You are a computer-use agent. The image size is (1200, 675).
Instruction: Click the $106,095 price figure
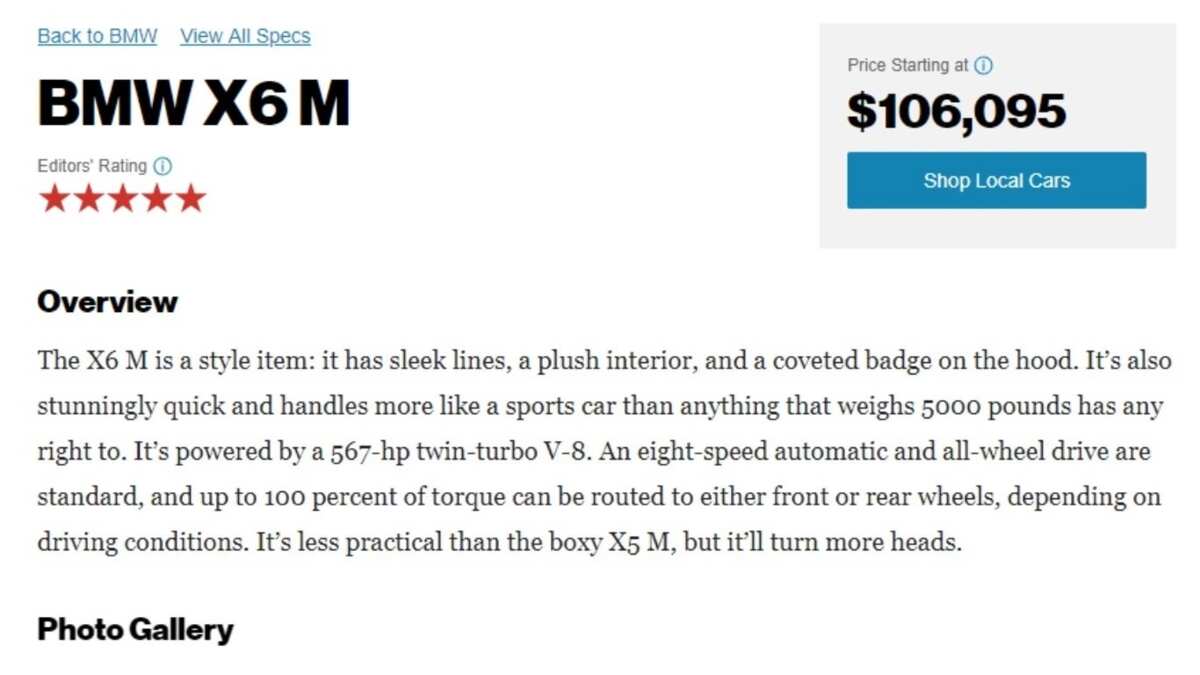pos(956,111)
